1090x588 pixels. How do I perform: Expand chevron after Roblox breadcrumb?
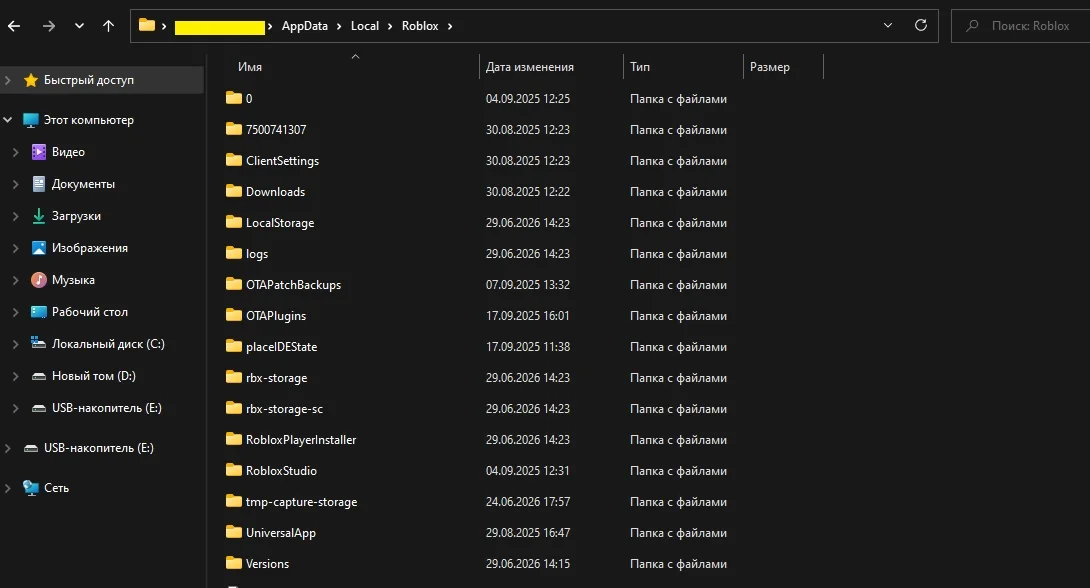[x=450, y=26]
